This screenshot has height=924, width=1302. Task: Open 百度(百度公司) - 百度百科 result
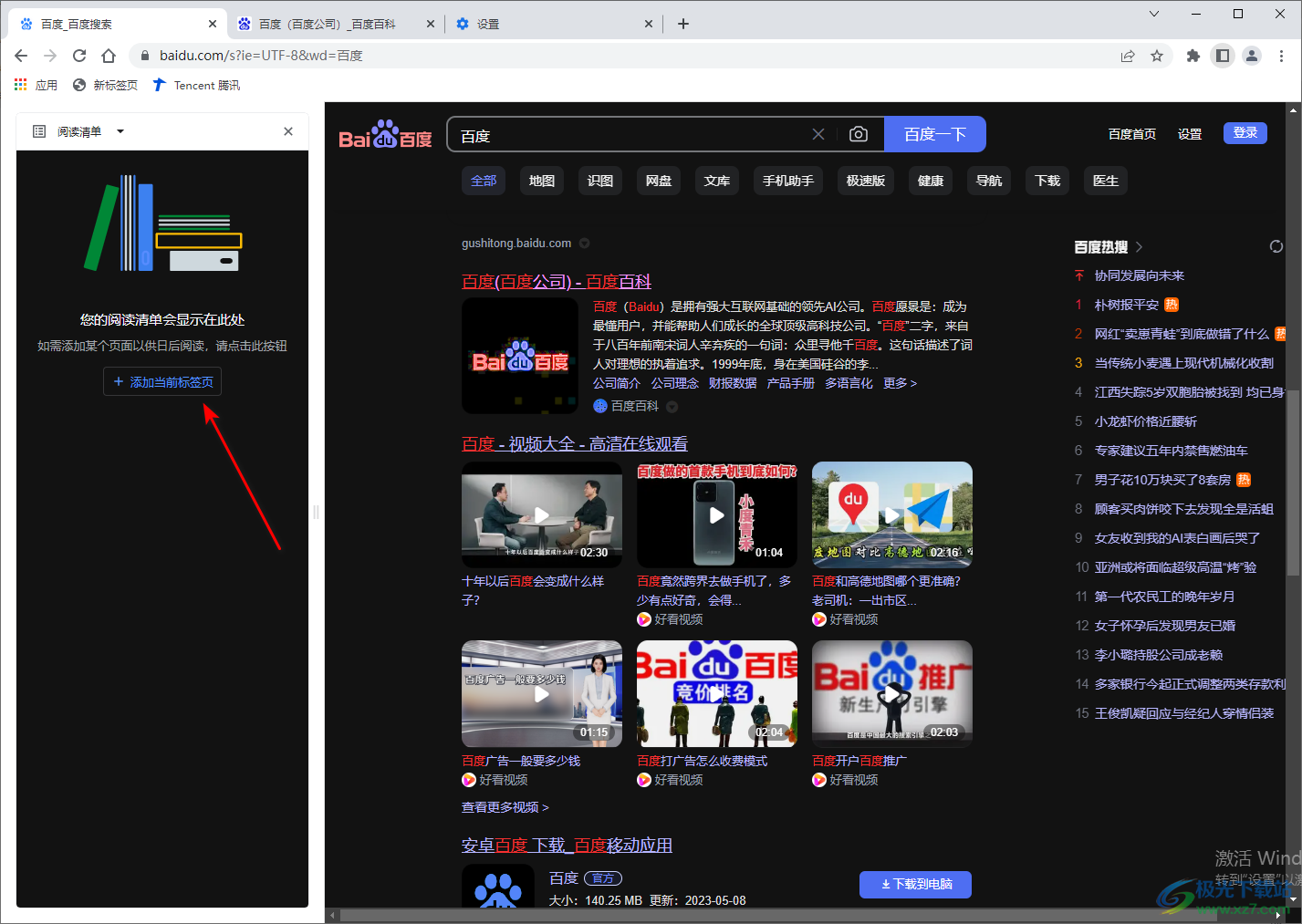pos(557,282)
